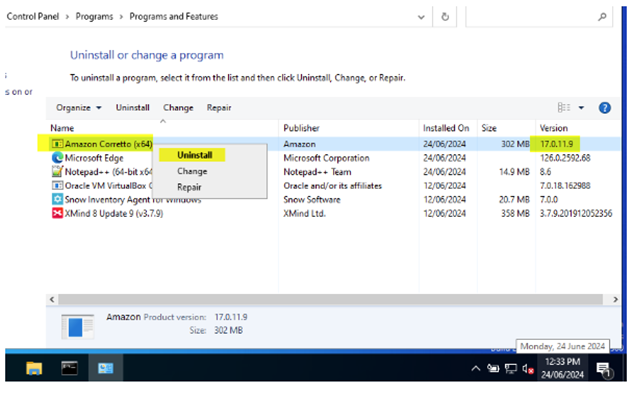Click the 14.9 MB size cell

[x=514, y=172]
